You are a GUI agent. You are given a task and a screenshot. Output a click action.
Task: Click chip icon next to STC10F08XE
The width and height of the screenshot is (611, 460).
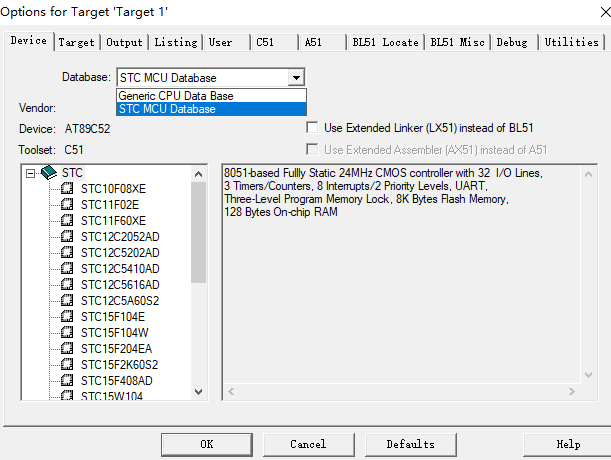(x=67, y=188)
